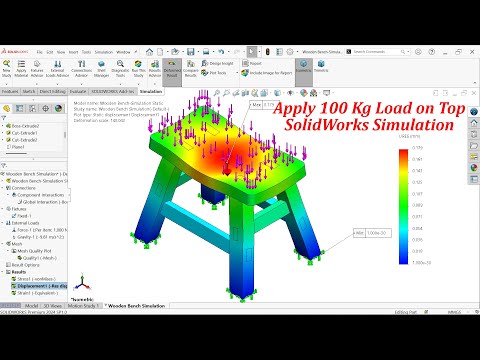
Task: Click the Compare Results icon
Action: tap(190, 68)
